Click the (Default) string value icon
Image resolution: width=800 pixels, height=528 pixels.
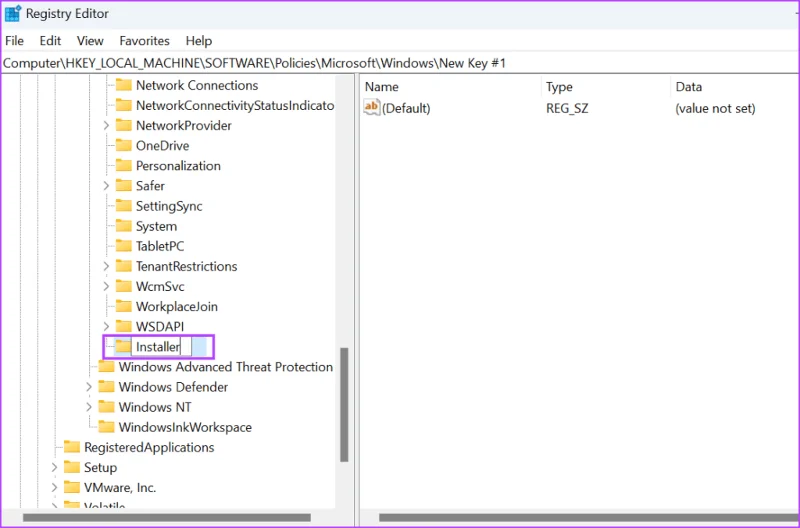click(371, 108)
